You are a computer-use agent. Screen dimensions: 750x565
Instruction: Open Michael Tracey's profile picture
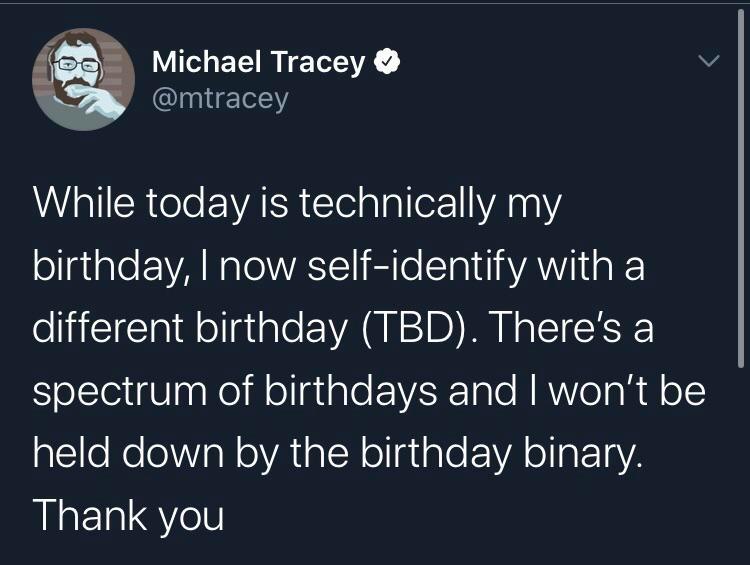point(83,79)
